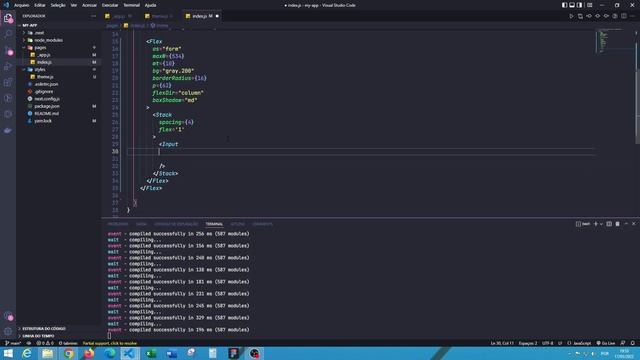Add a new terminal with plus icon
Screen dimensions: 640x360
[596, 224]
